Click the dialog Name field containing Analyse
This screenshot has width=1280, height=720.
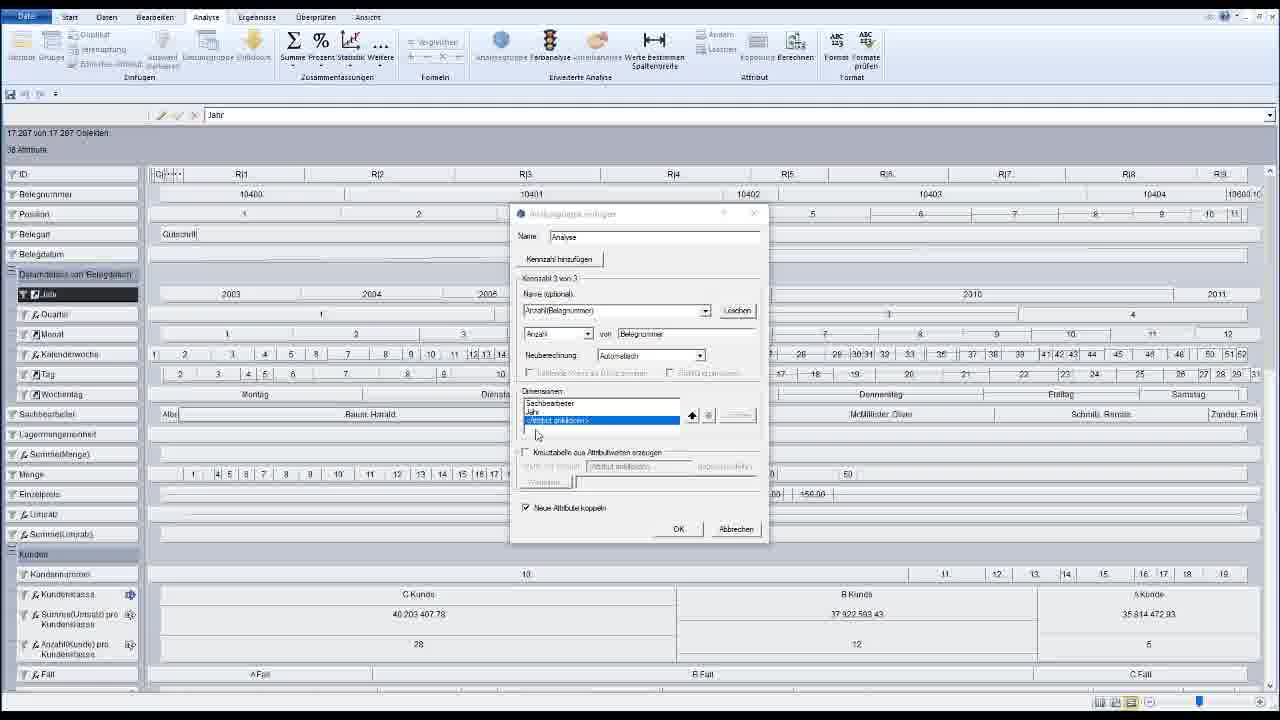click(x=655, y=237)
